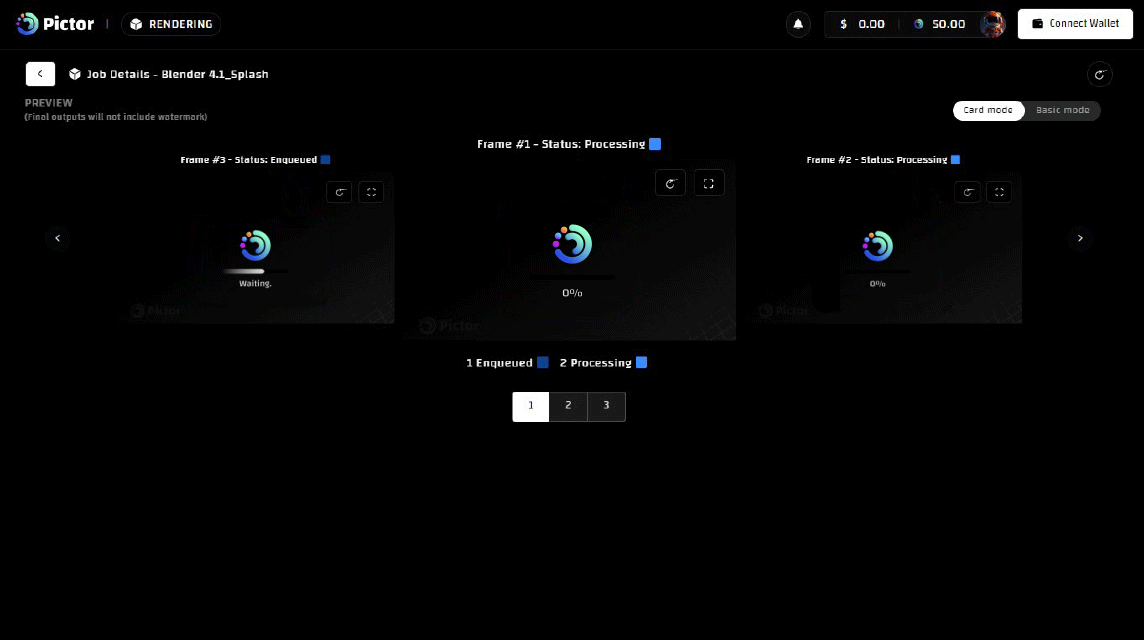Click the Frame #2 - Status: Processing title
This screenshot has width=1144, height=640.
click(x=877, y=160)
